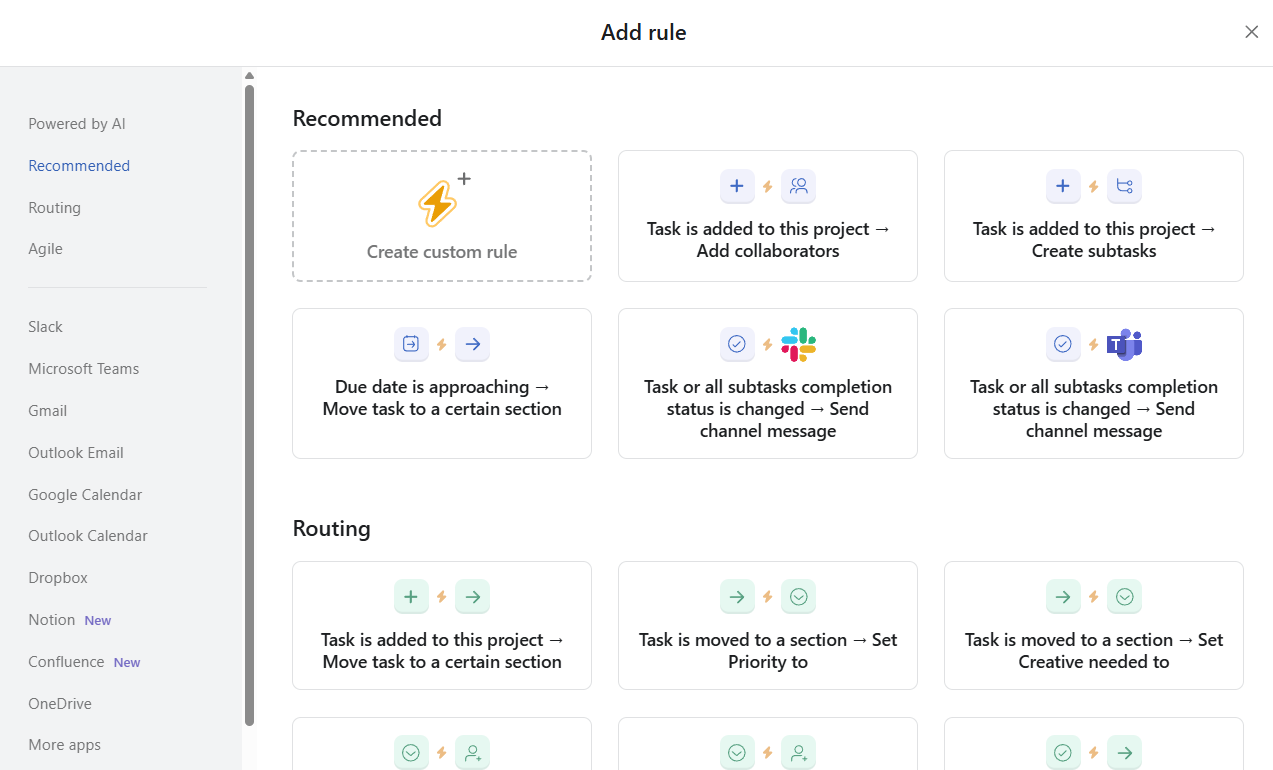Choose the Task added to project → Add collaborators rule

[767, 216]
